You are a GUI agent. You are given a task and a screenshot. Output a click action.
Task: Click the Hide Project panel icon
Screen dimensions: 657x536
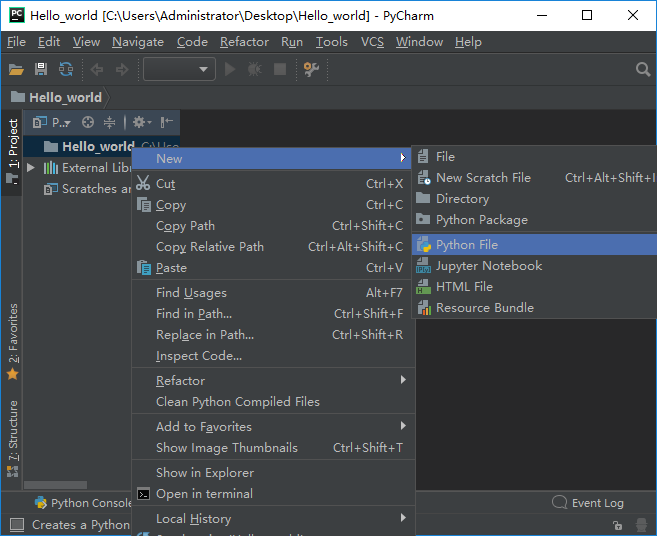point(166,122)
